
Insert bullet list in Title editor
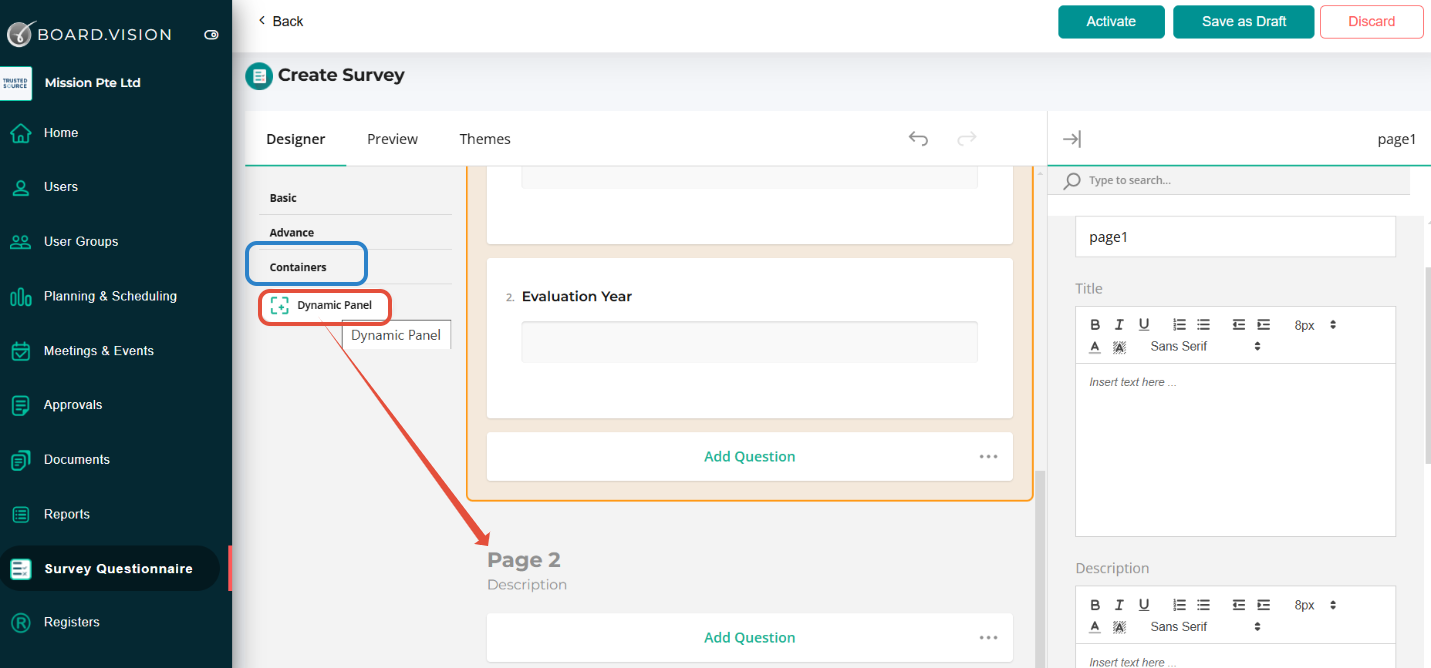[x=1203, y=325]
